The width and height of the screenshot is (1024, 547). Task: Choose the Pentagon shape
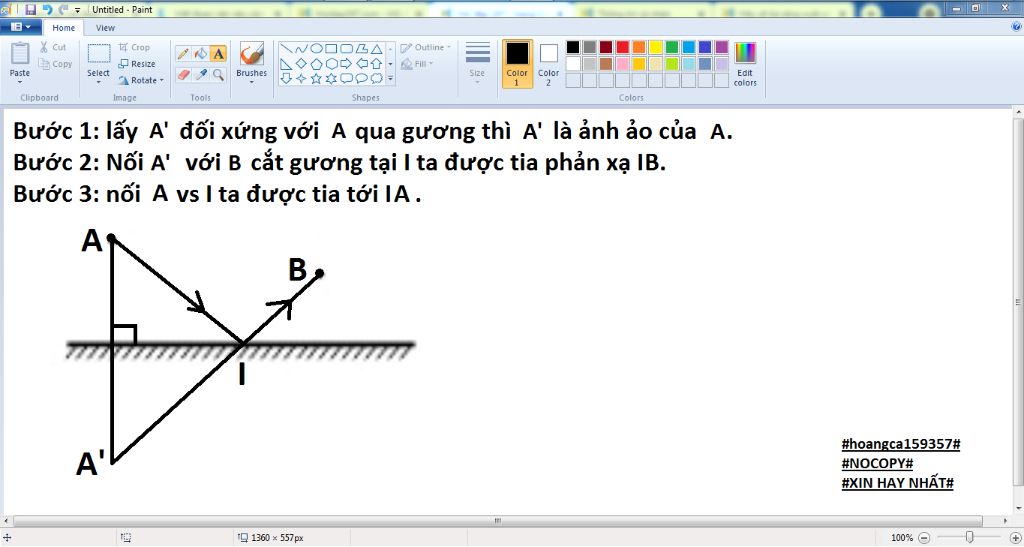coord(316,64)
